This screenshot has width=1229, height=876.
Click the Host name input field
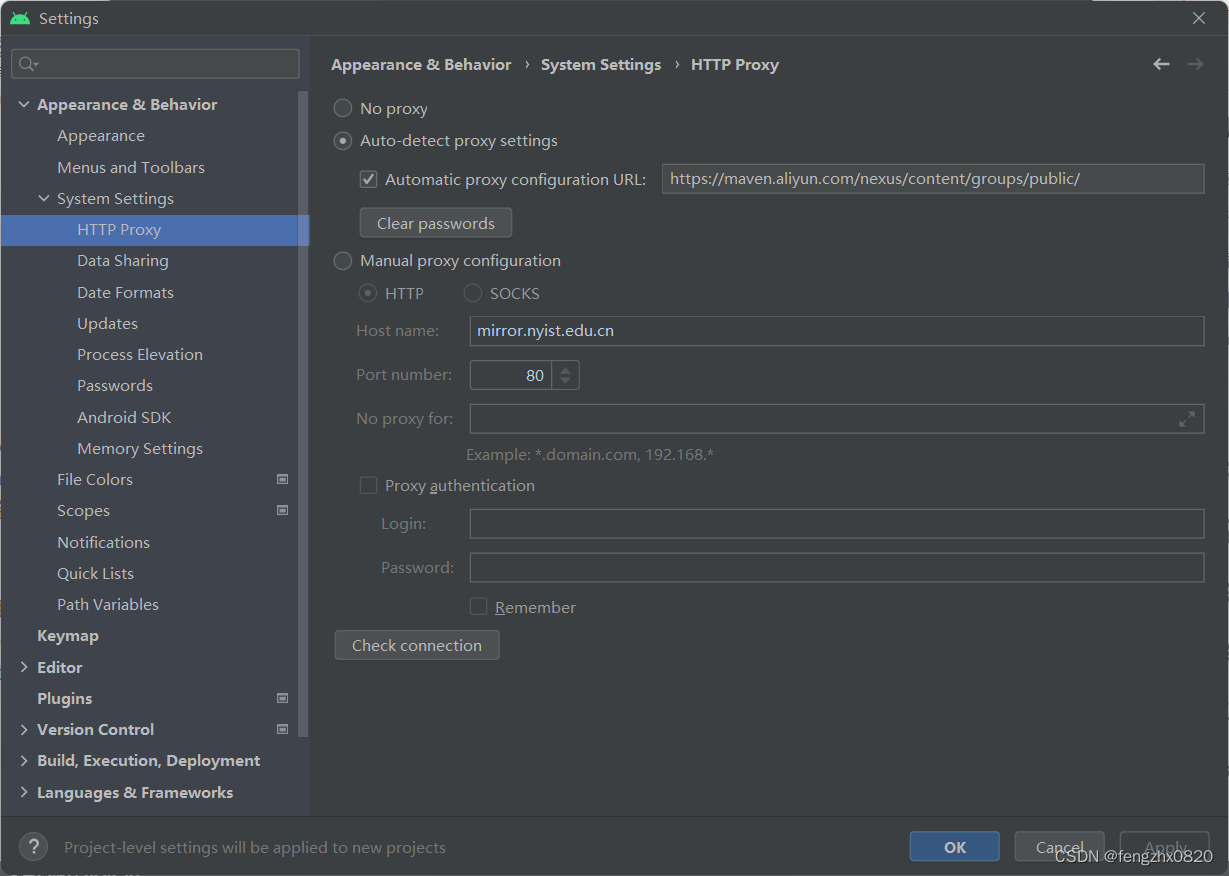tap(700, 330)
